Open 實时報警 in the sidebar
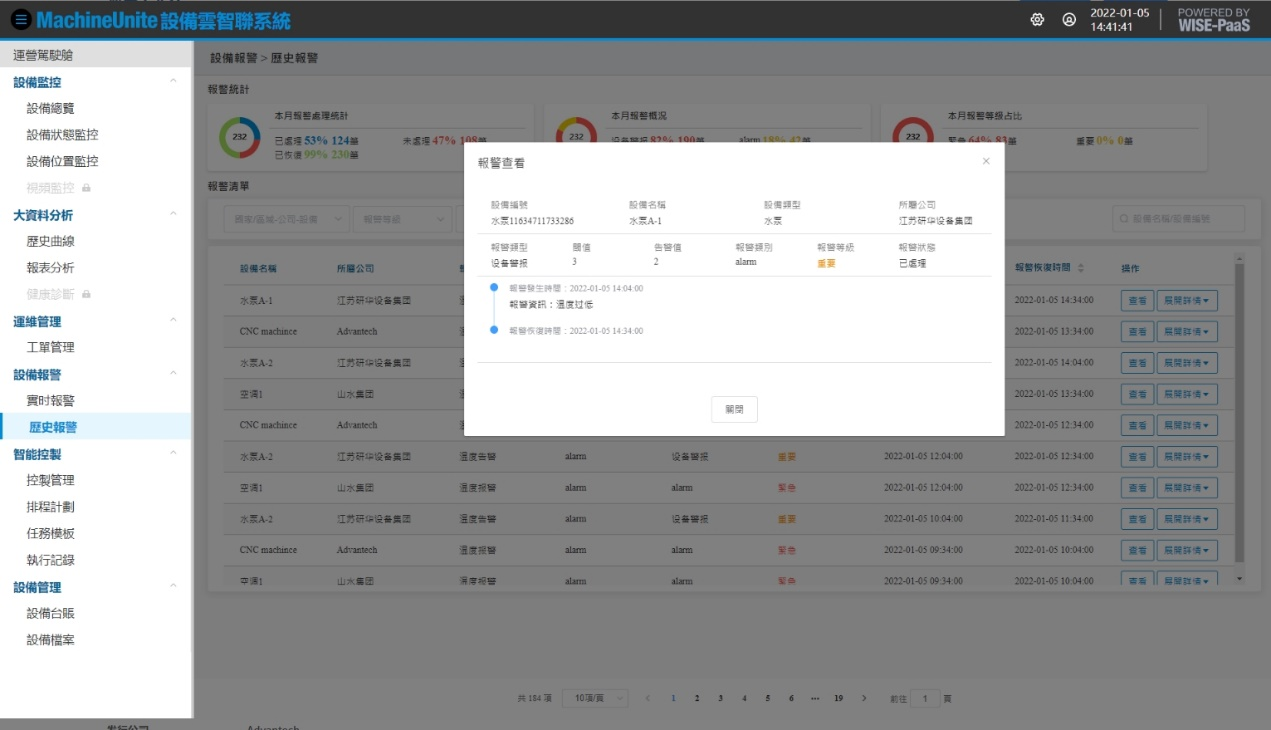This screenshot has height=730, width=1271. click(51, 400)
